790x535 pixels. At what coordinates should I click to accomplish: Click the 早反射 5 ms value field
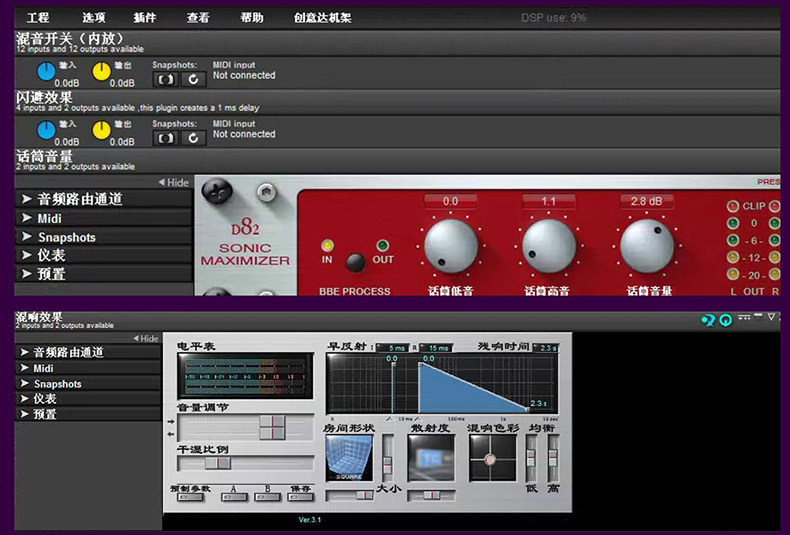pos(392,348)
